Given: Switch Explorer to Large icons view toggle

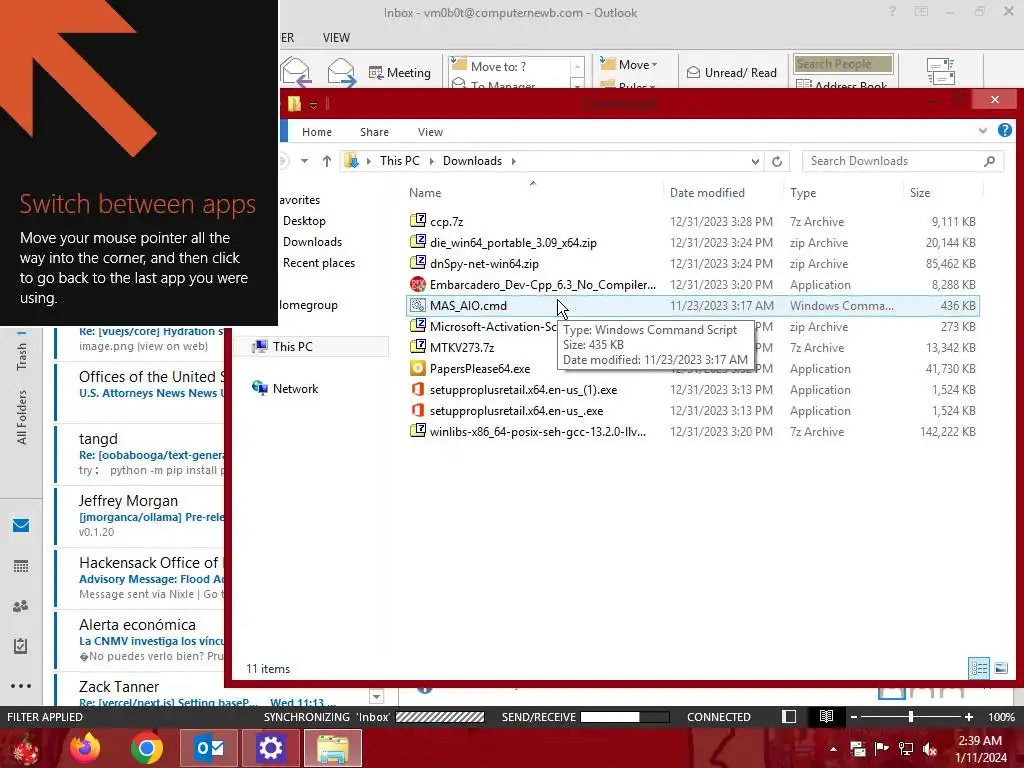Looking at the screenshot, I should pyautogui.click(x=1000, y=667).
